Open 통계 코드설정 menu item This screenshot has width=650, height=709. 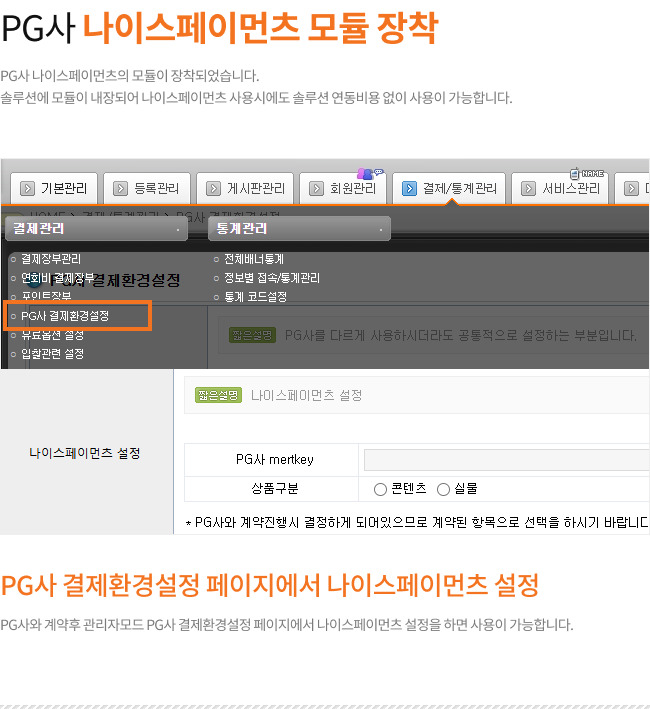pyautogui.click(x=256, y=297)
